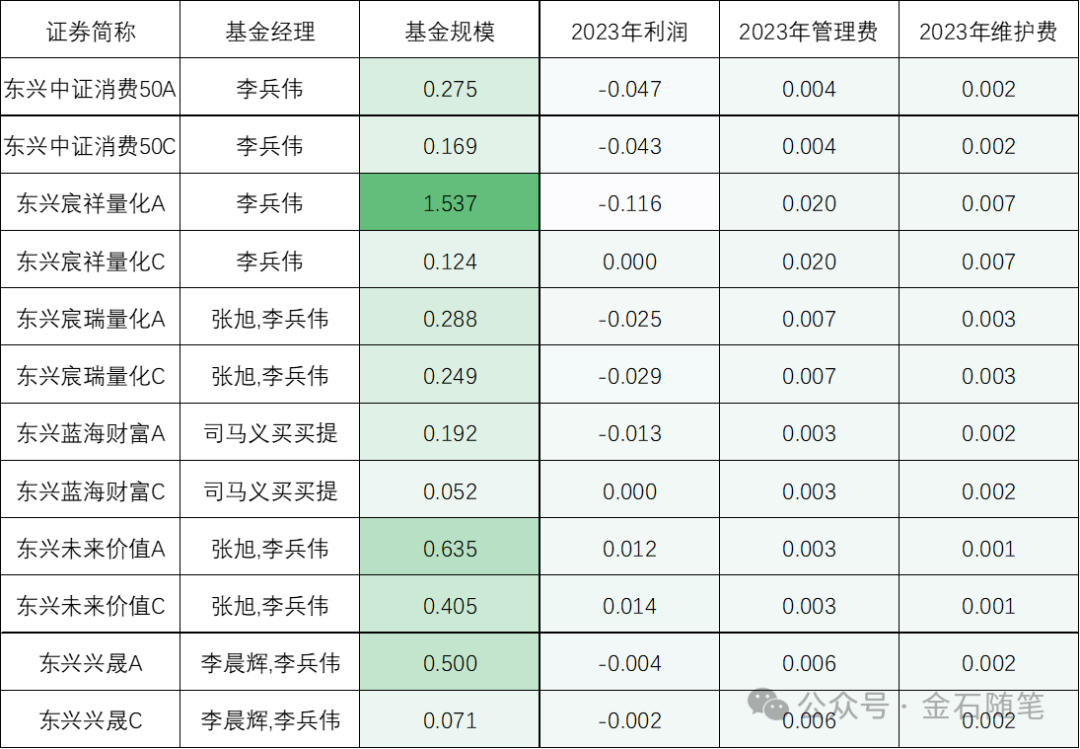The width and height of the screenshot is (1080, 749).
Task: Select the cell showing 0.500
Action: click(x=450, y=663)
